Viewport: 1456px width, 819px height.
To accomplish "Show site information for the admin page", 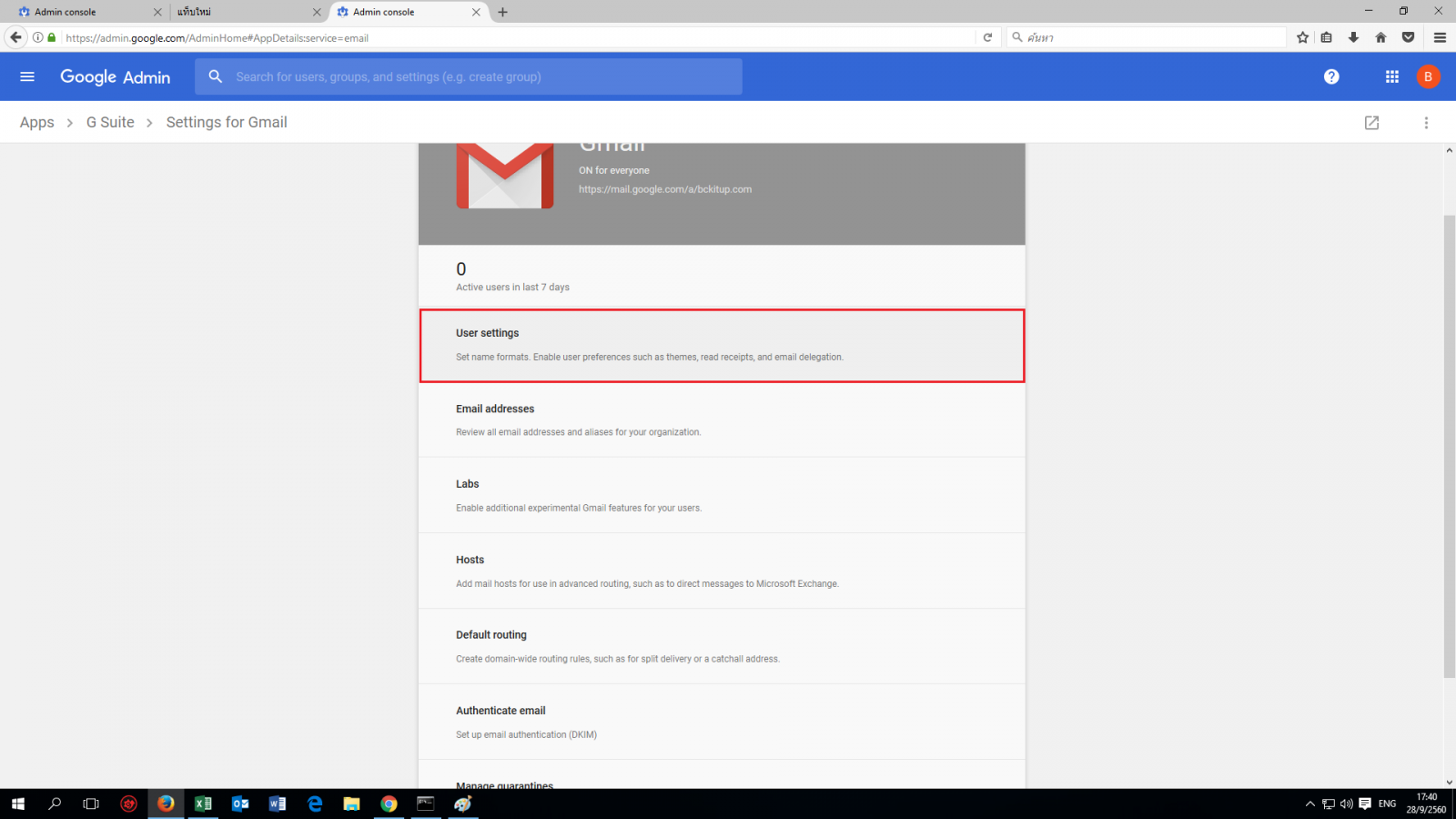I will click(x=37, y=37).
